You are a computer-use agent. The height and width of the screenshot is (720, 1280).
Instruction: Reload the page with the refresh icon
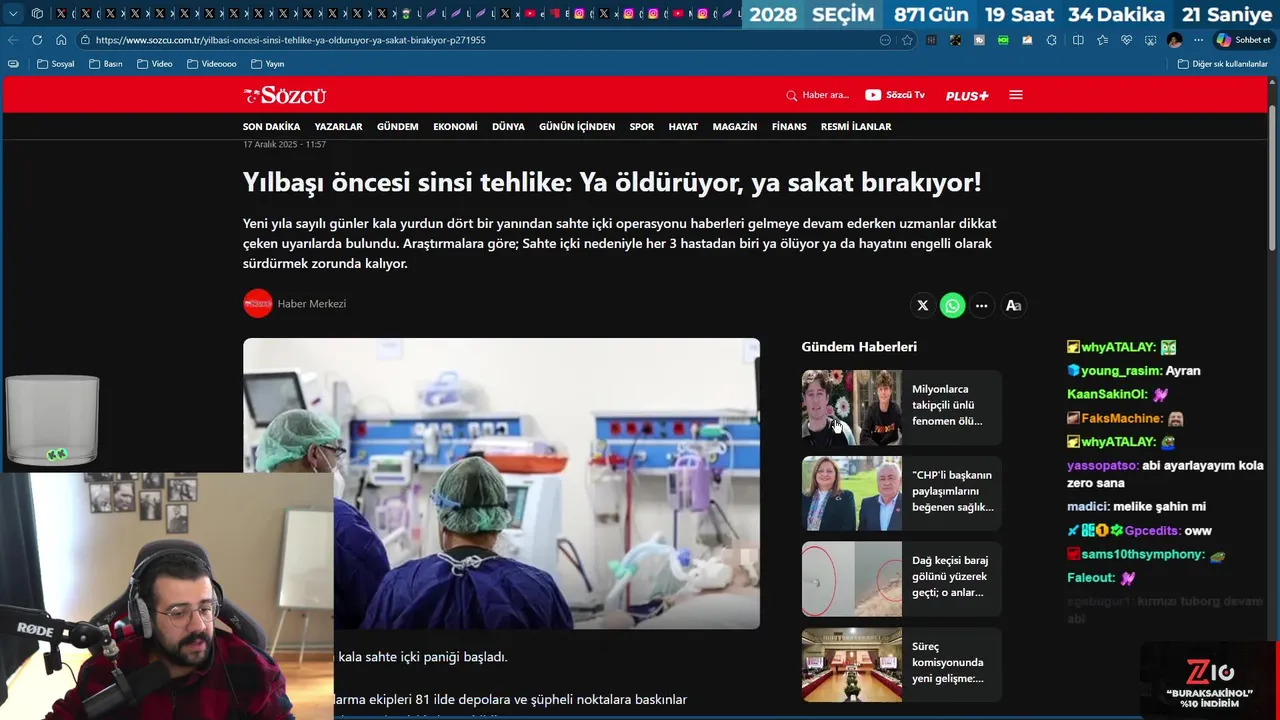click(37, 40)
